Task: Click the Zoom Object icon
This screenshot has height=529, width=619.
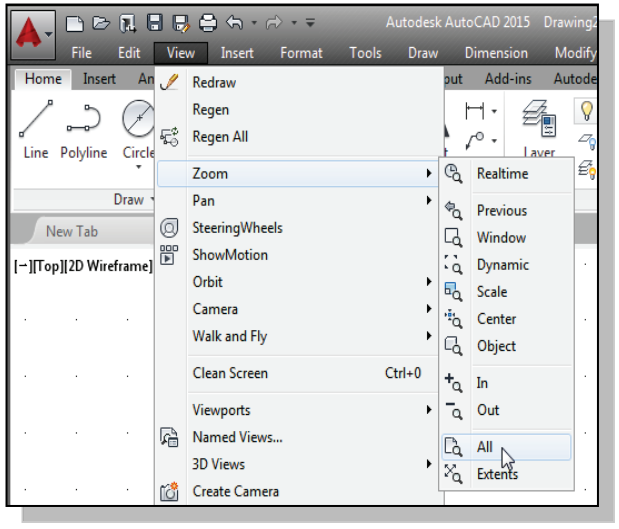Action: (x=453, y=346)
